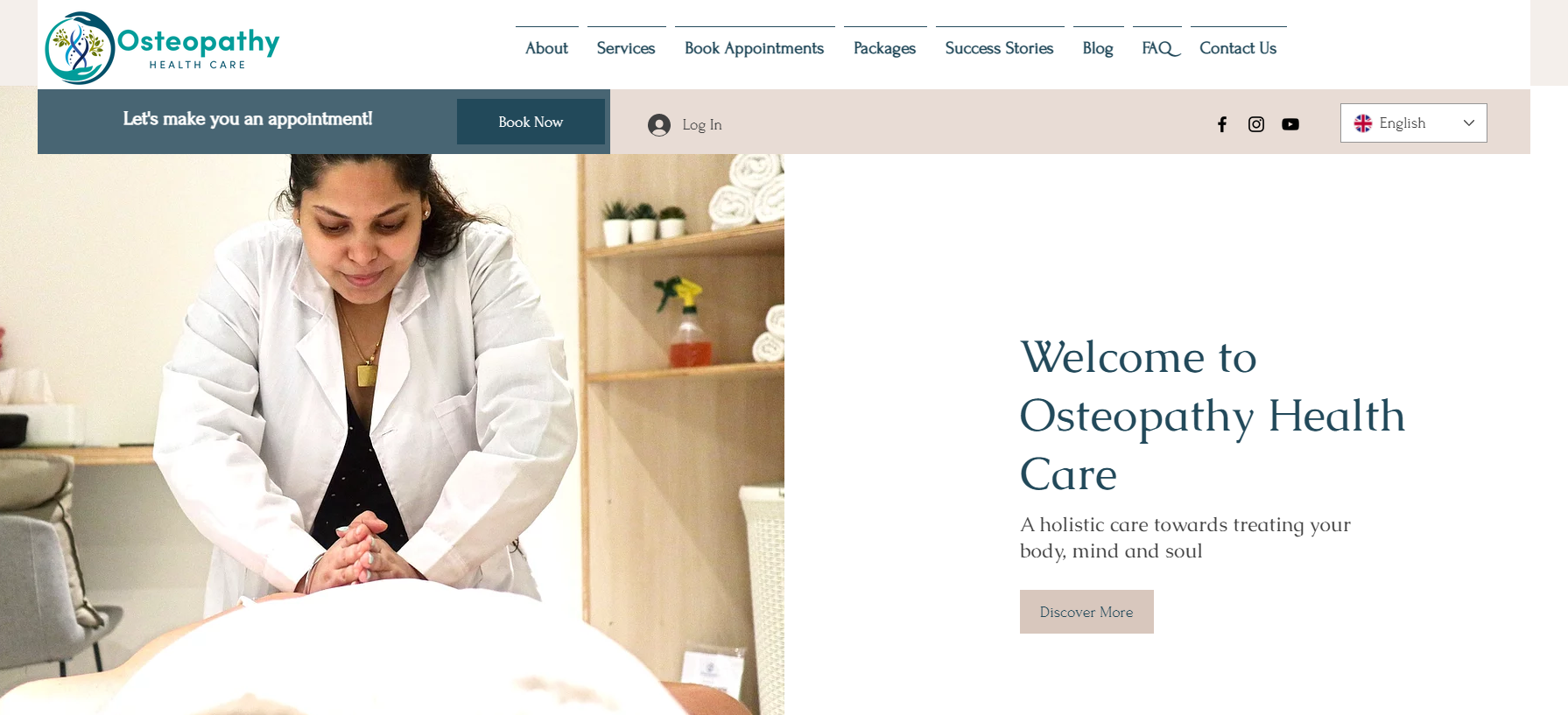Viewport: 1568px width, 715px height.
Task: Open the Blog page
Action: click(1098, 48)
